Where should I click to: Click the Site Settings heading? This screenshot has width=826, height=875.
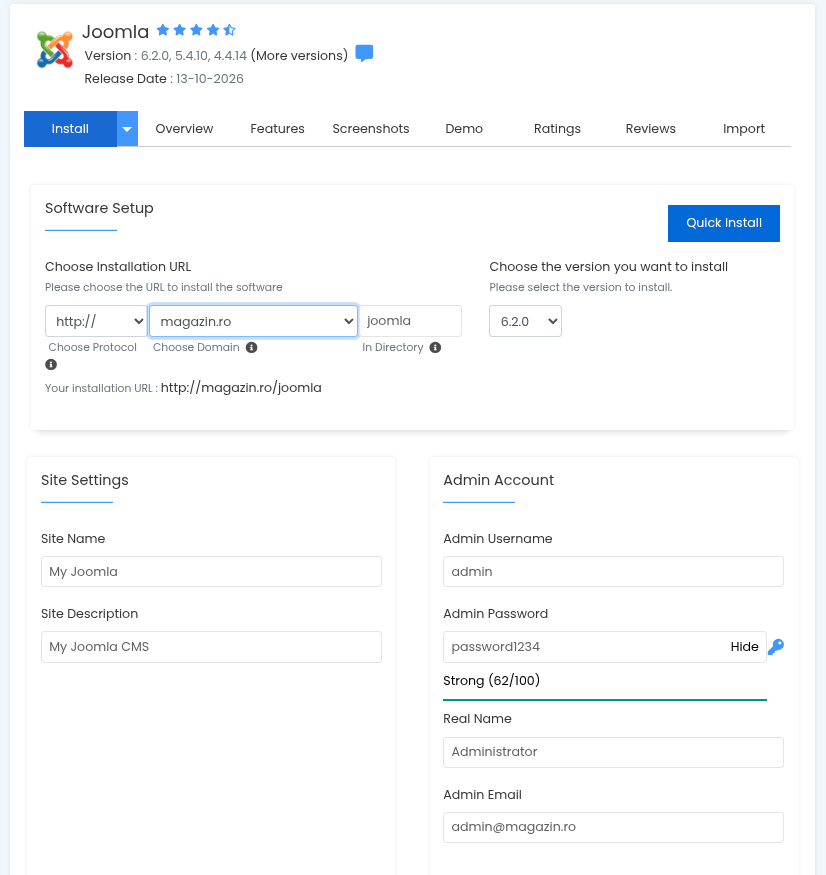pos(85,480)
